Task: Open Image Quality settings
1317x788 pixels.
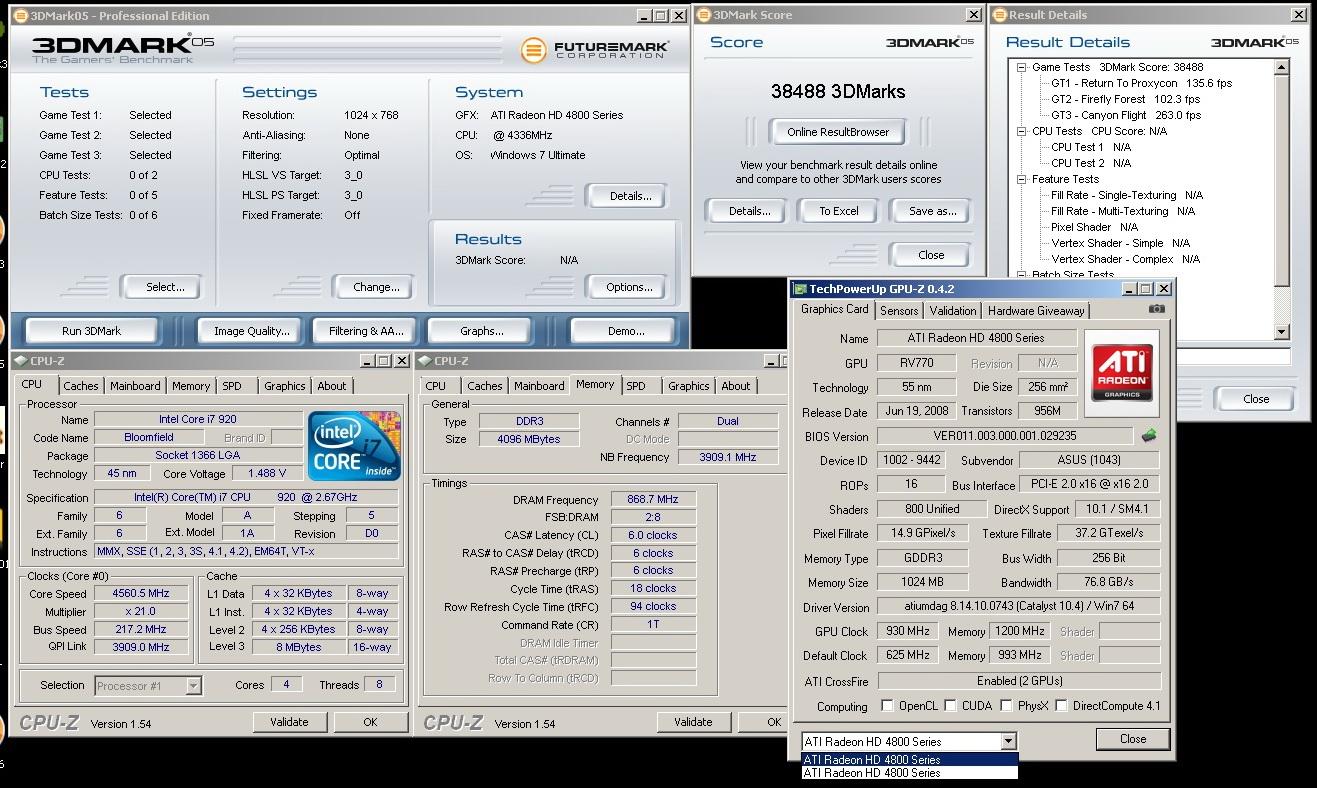Action: (252, 331)
